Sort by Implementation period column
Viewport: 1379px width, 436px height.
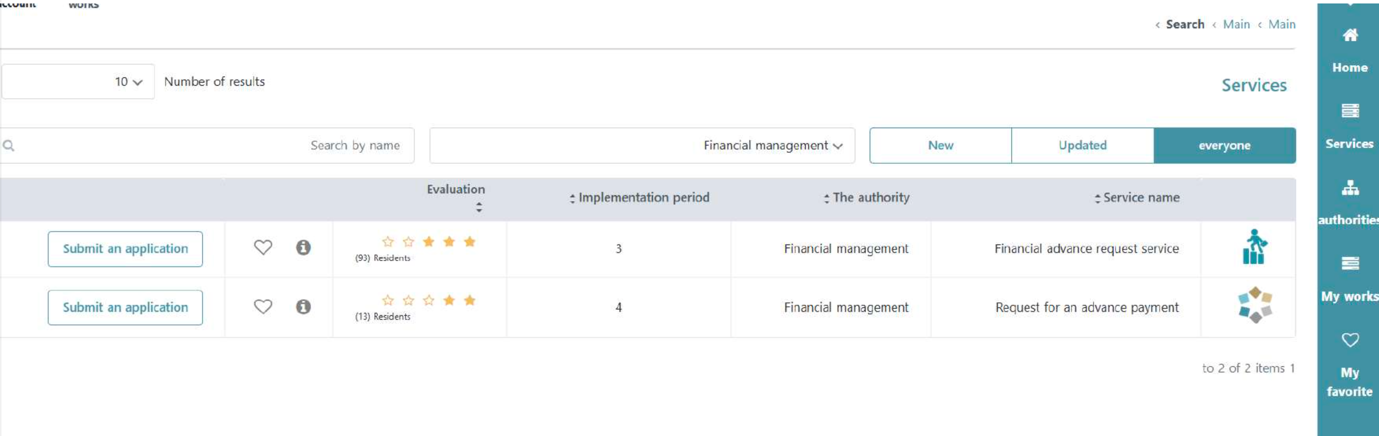(x=639, y=198)
